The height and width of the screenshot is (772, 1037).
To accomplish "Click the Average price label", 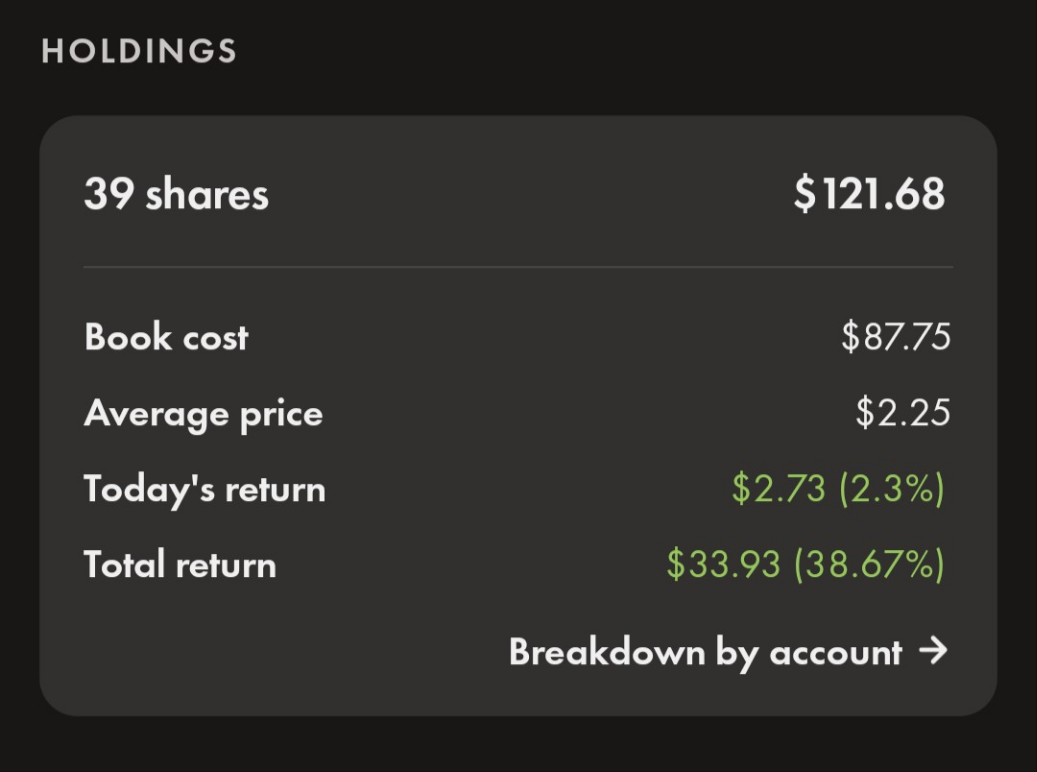I will (203, 413).
